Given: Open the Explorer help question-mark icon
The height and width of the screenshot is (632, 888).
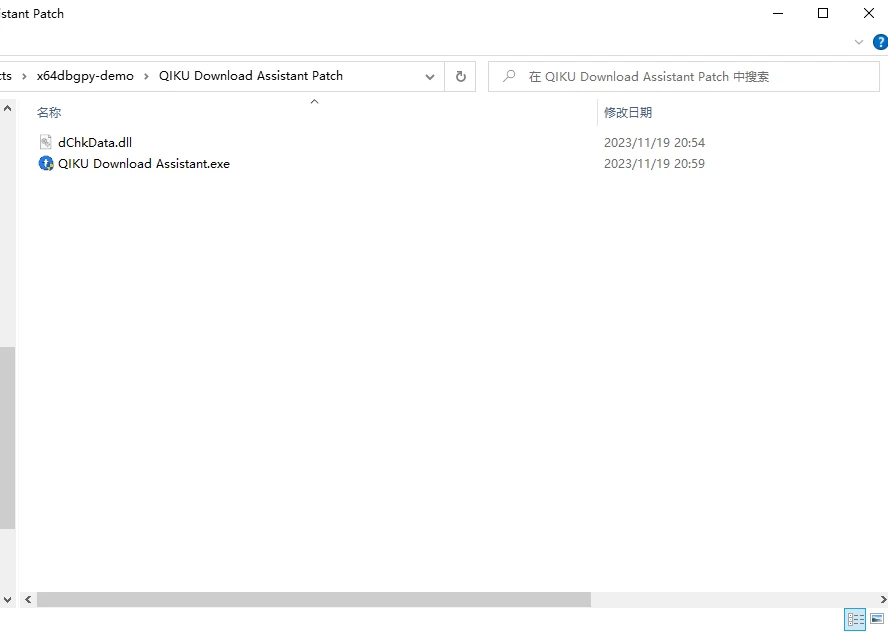Looking at the screenshot, I should point(881,42).
